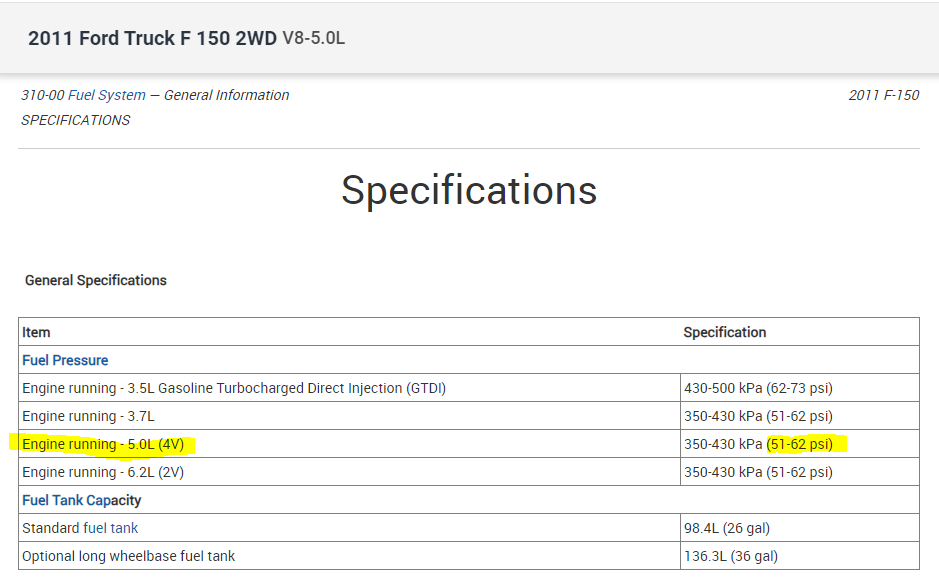The width and height of the screenshot is (939, 583).
Task: Select the 3.5L Gasoline Turbocharged Direct Injection row
Action: click(x=234, y=388)
